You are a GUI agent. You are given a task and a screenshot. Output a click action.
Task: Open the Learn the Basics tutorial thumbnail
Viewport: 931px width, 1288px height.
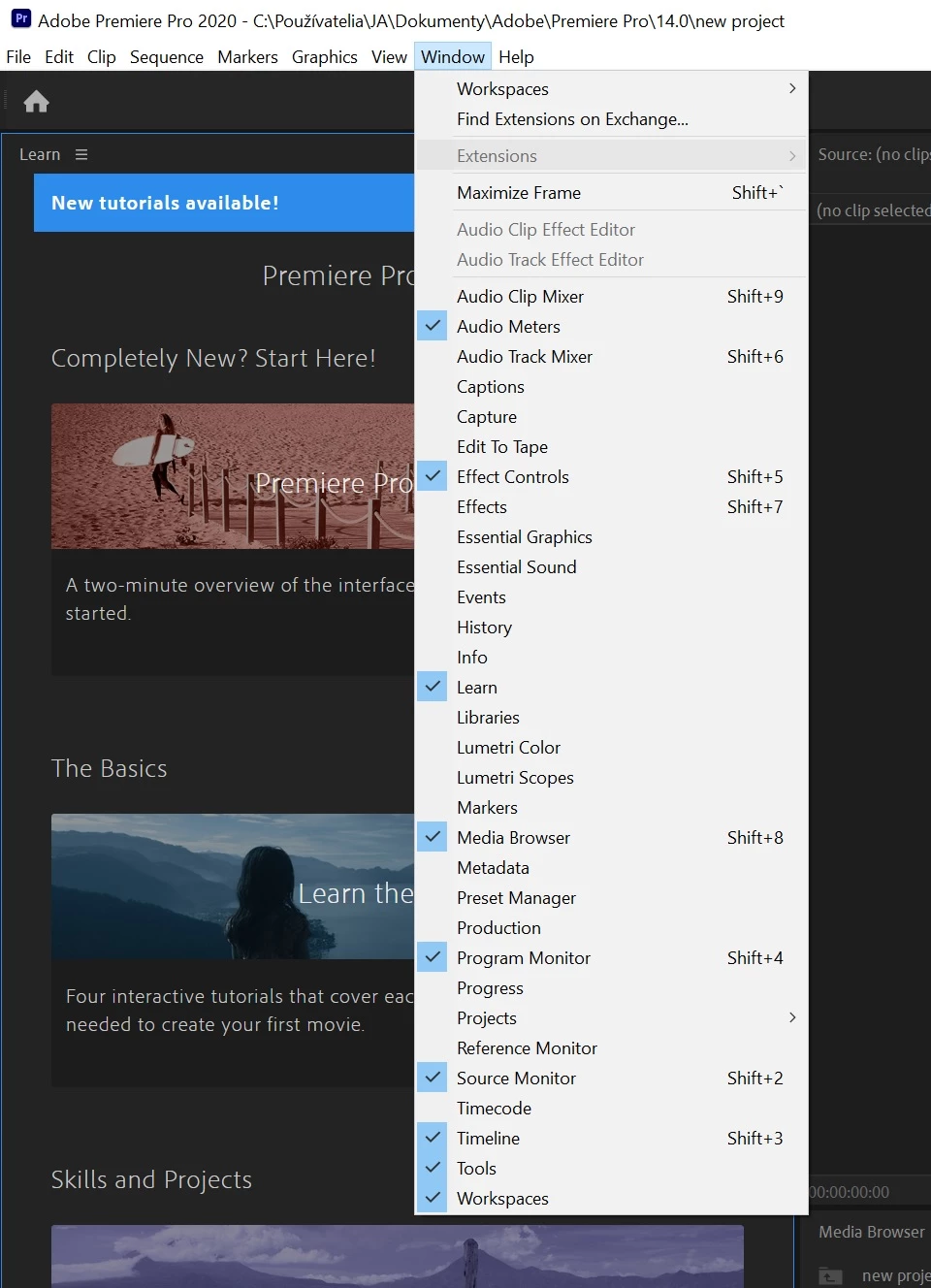233,886
